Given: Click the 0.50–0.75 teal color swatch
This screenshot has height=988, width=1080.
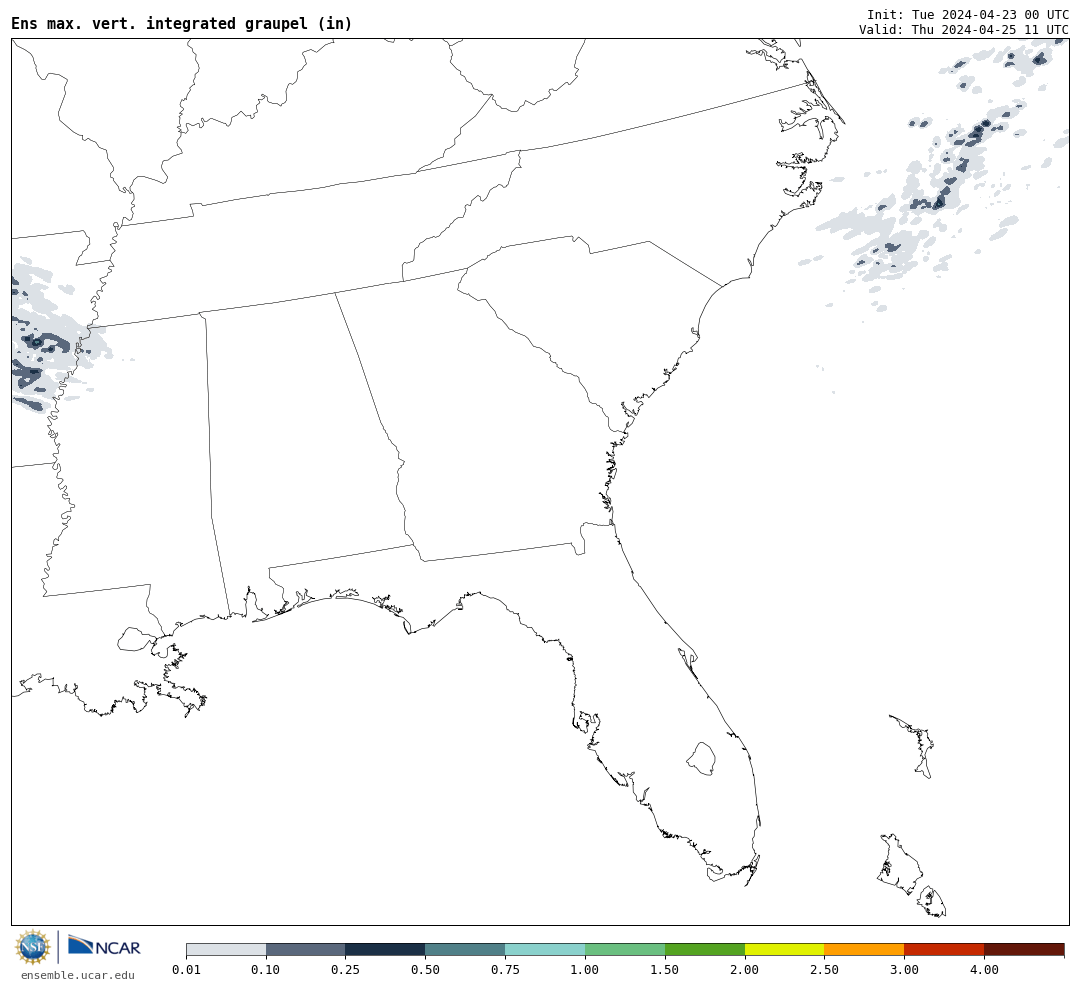Looking at the screenshot, I should tap(466, 950).
